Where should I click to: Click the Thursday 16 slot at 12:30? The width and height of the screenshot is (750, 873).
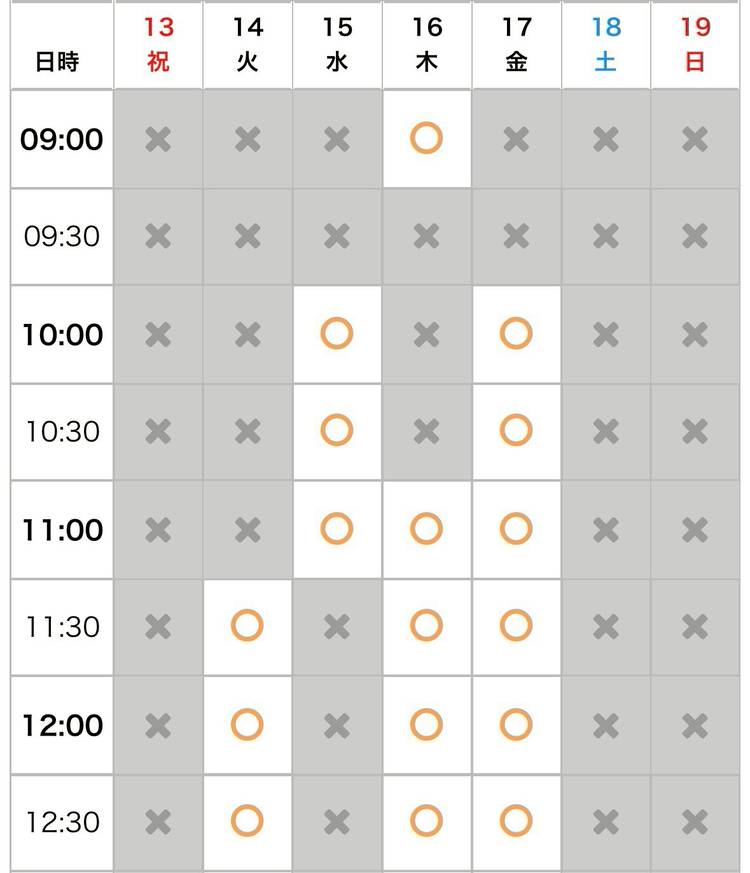(x=426, y=822)
